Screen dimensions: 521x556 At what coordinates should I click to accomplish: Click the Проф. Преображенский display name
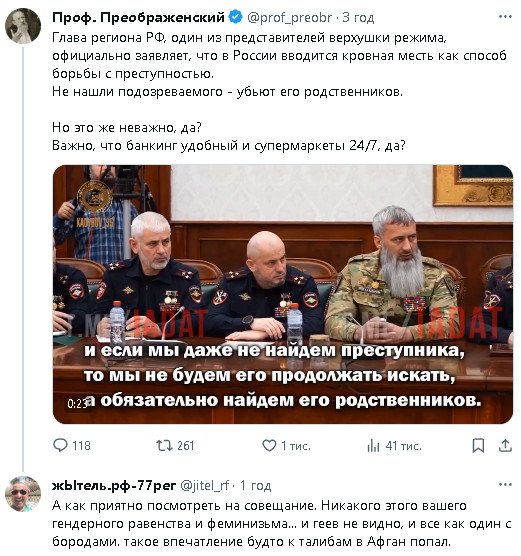tap(138, 17)
